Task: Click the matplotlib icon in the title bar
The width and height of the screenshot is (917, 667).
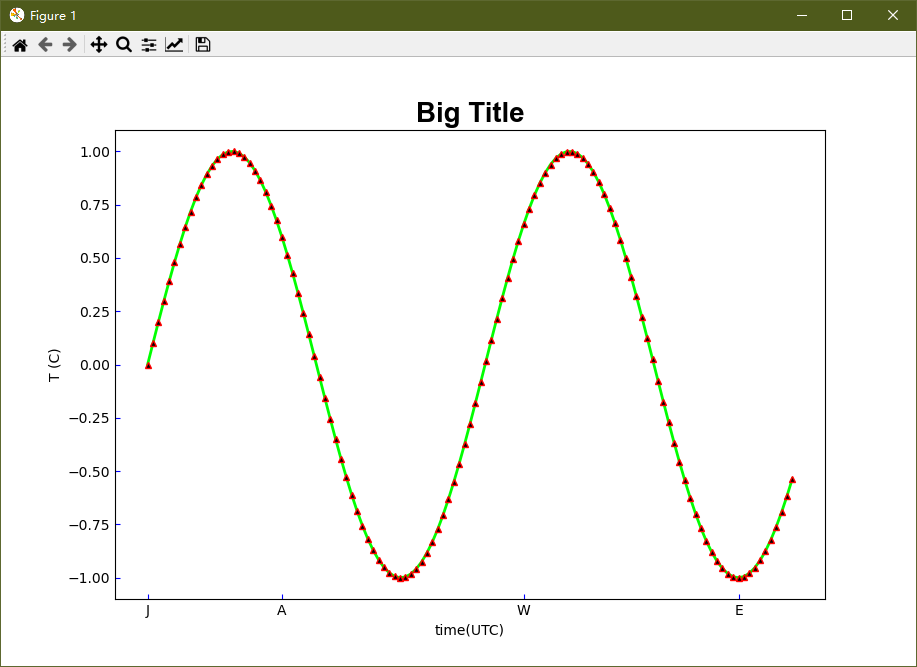Action: pos(17,15)
